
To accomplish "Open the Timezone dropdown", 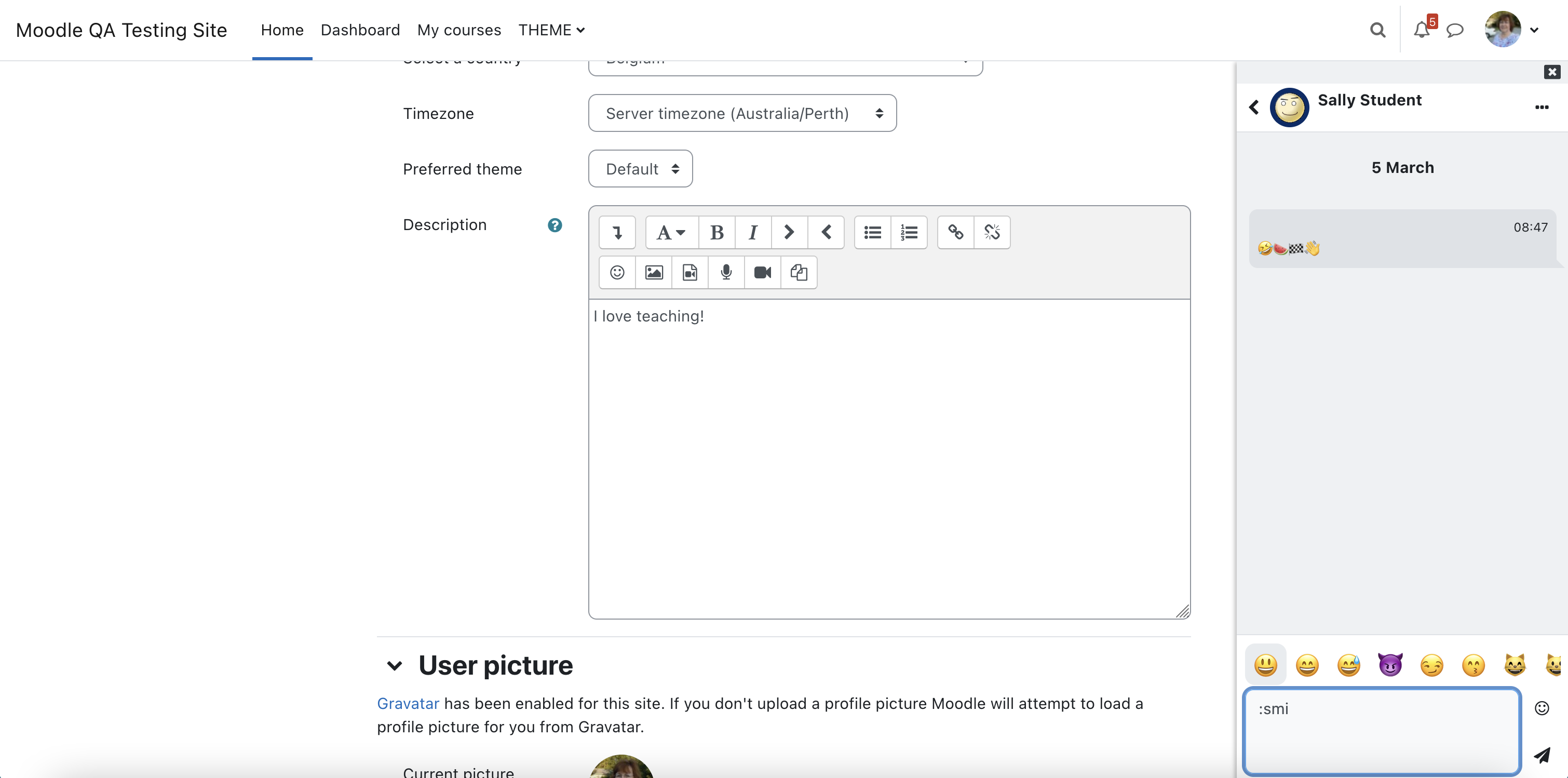I will 742,113.
